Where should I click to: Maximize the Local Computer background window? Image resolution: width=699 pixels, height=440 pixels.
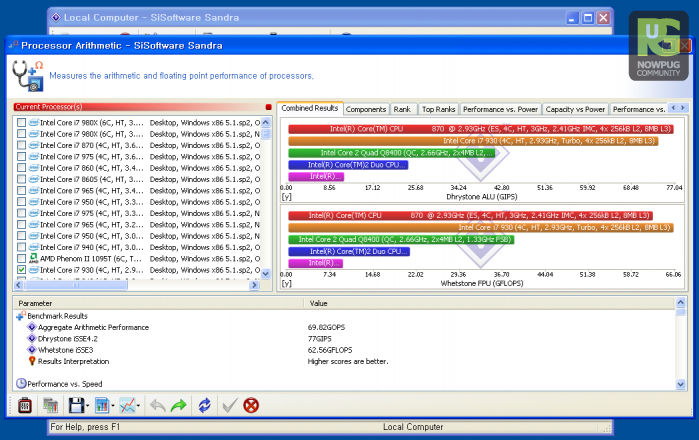click(588, 18)
